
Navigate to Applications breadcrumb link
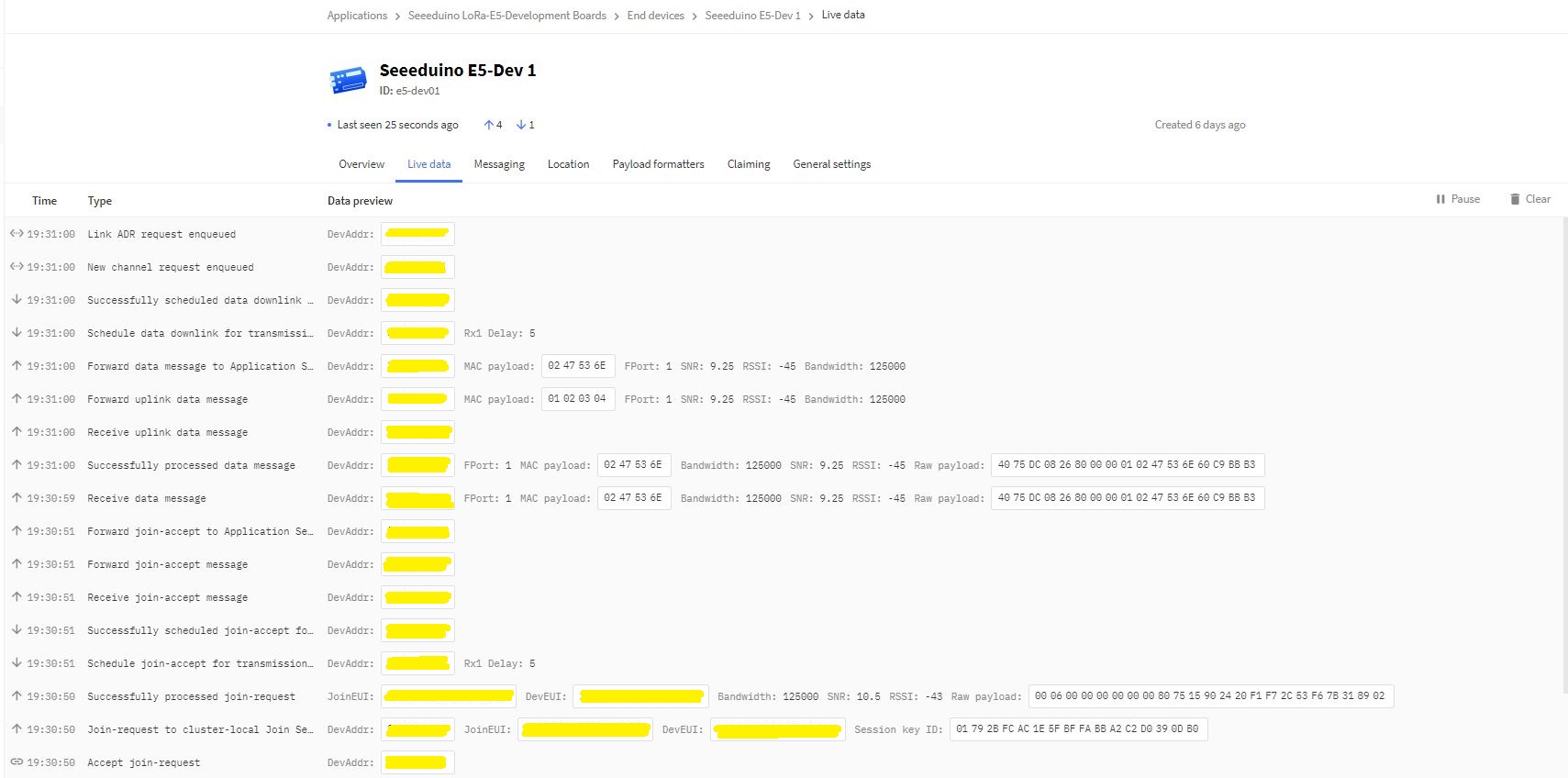[x=357, y=16]
